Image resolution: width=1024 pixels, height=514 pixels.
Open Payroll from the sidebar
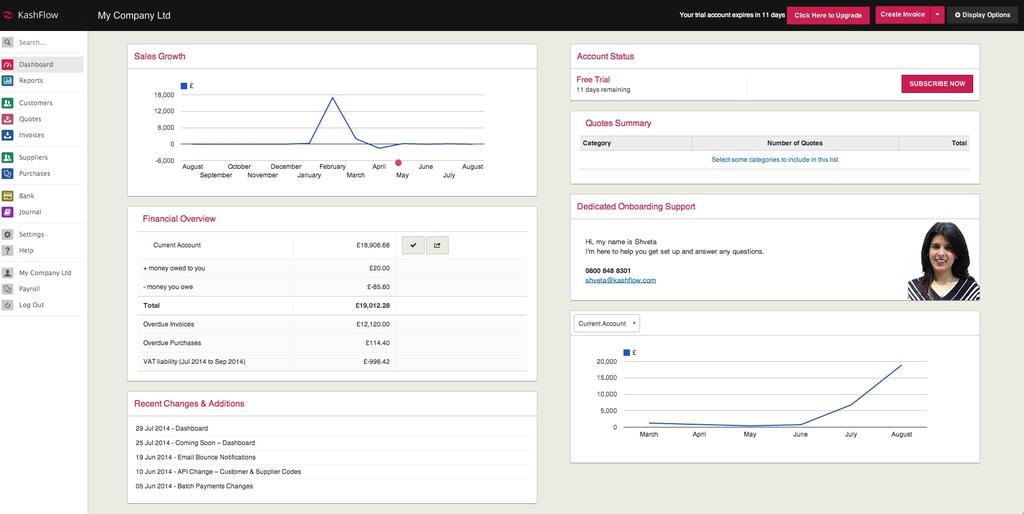(30, 289)
